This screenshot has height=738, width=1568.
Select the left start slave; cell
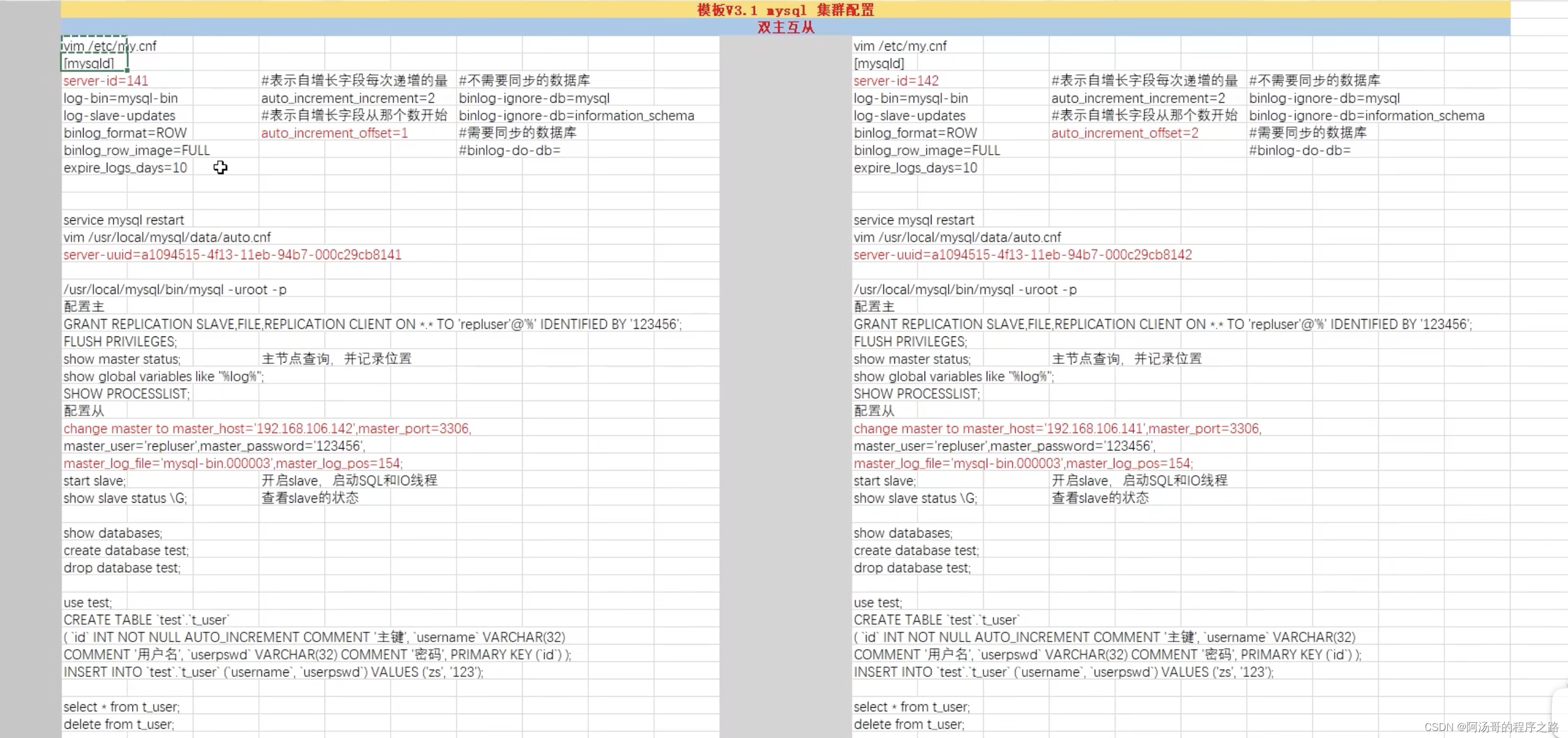(94, 481)
